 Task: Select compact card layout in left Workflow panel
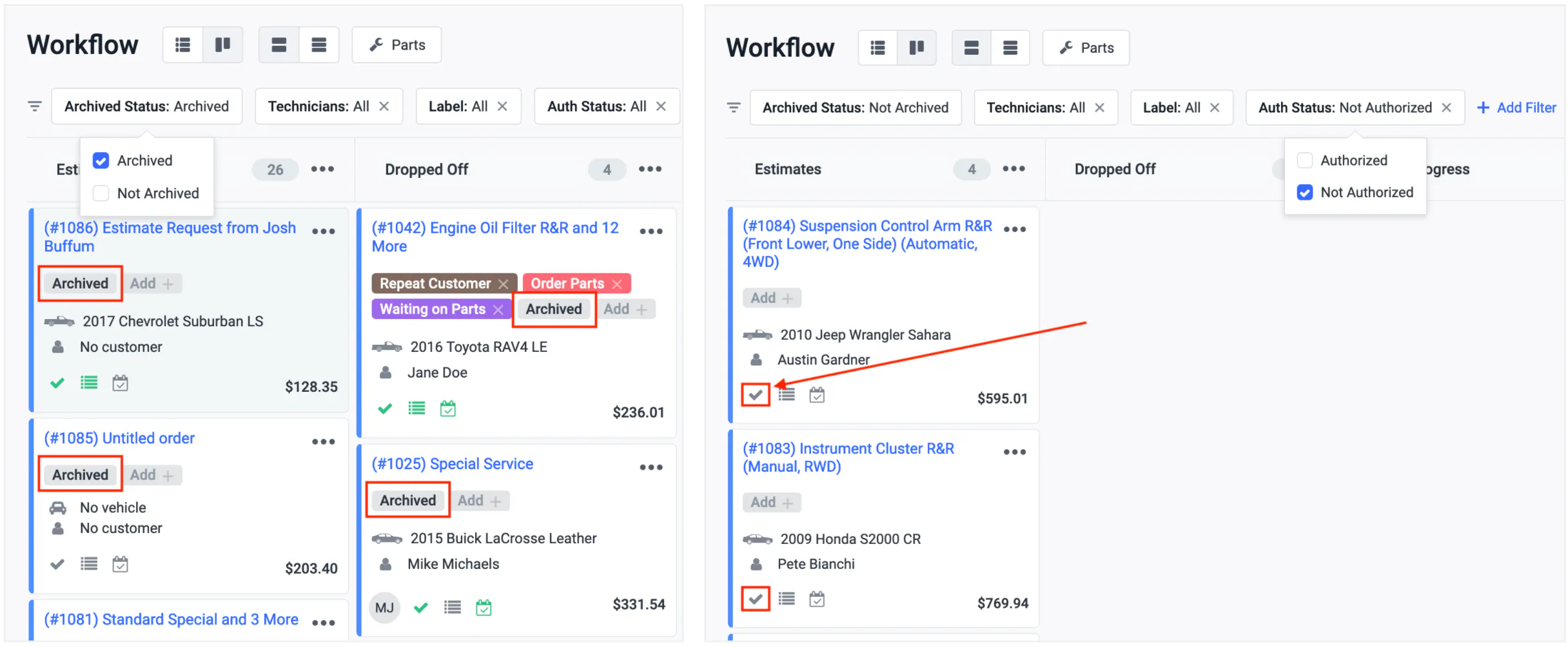click(x=319, y=45)
